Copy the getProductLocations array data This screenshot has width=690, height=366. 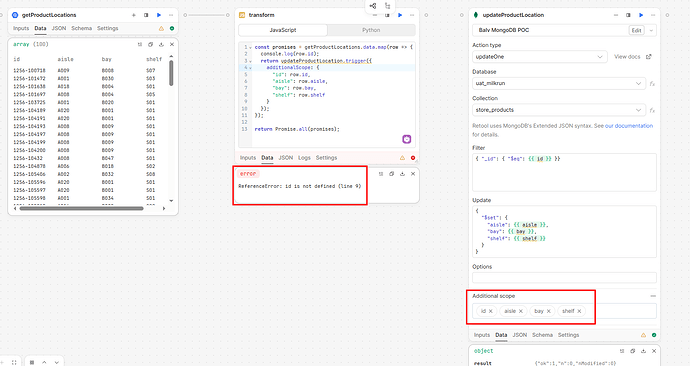pyautogui.click(x=150, y=44)
